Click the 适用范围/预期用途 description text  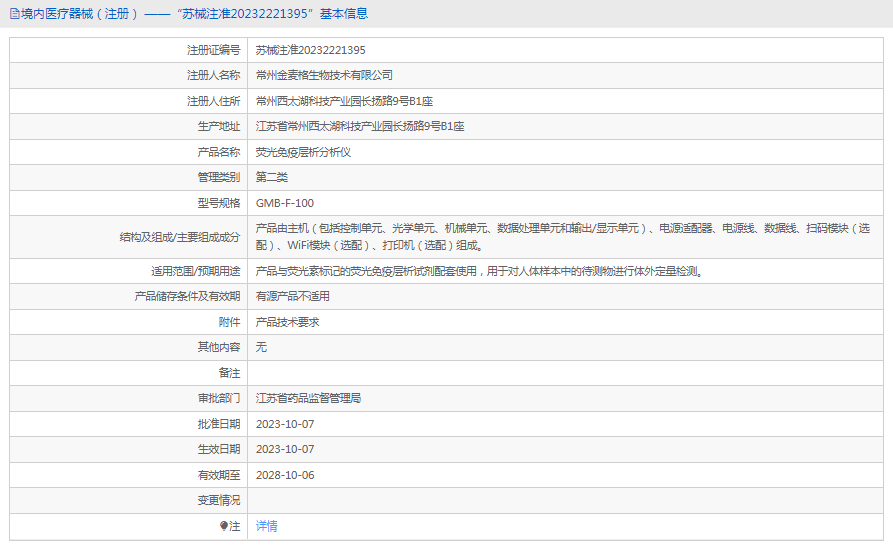pyautogui.click(x=480, y=272)
